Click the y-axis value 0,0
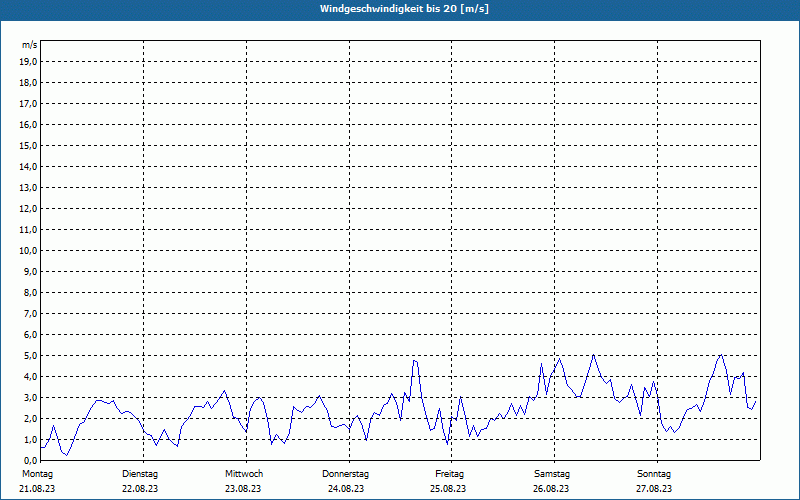This screenshot has height=500, width=800. pos(30,460)
